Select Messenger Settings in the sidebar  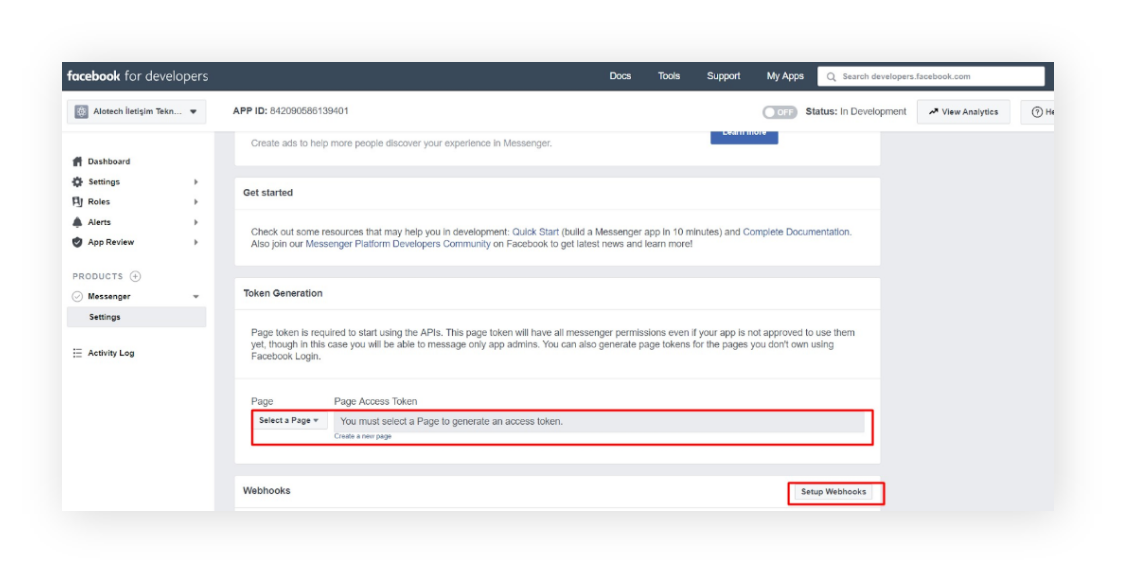coord(136,317)
